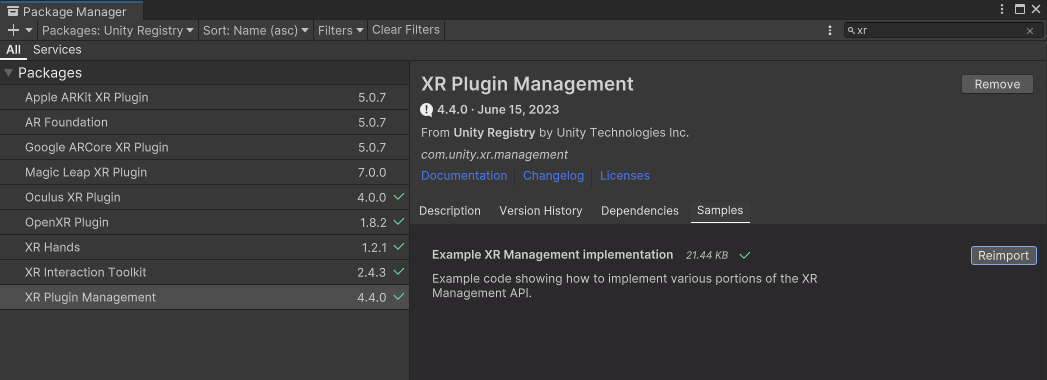
Task: Click the Clear Filters button
Action: tap(406, 30)
